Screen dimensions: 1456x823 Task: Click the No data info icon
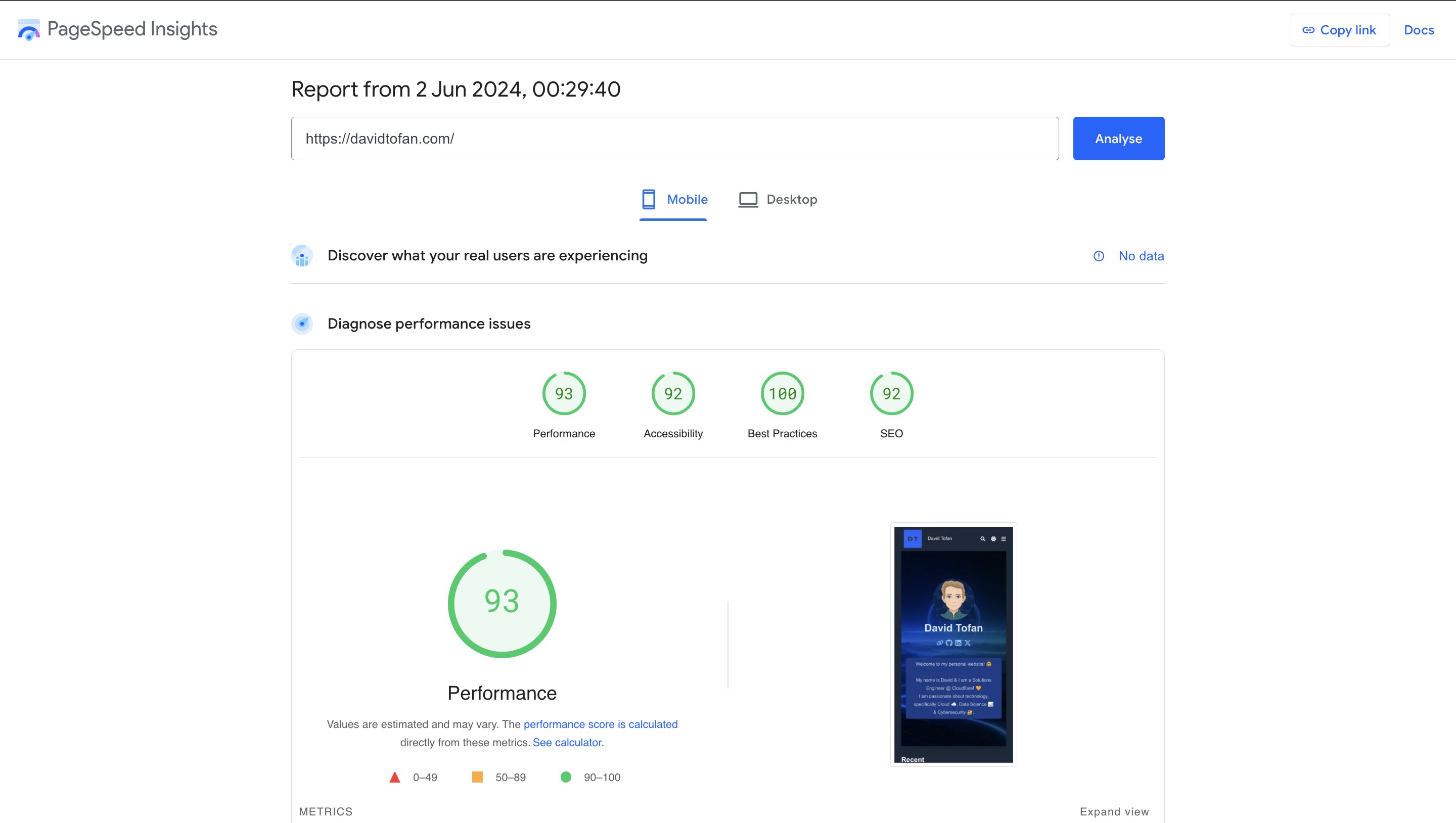coord(1098,256)
